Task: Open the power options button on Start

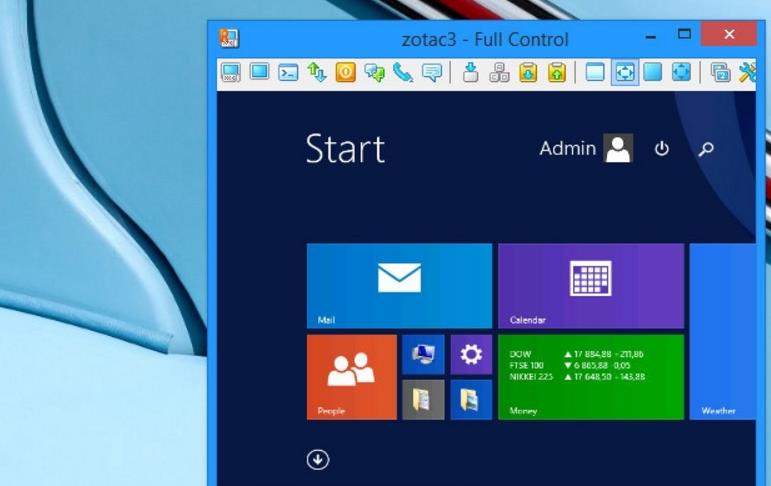Action: [x=661, y=149]
